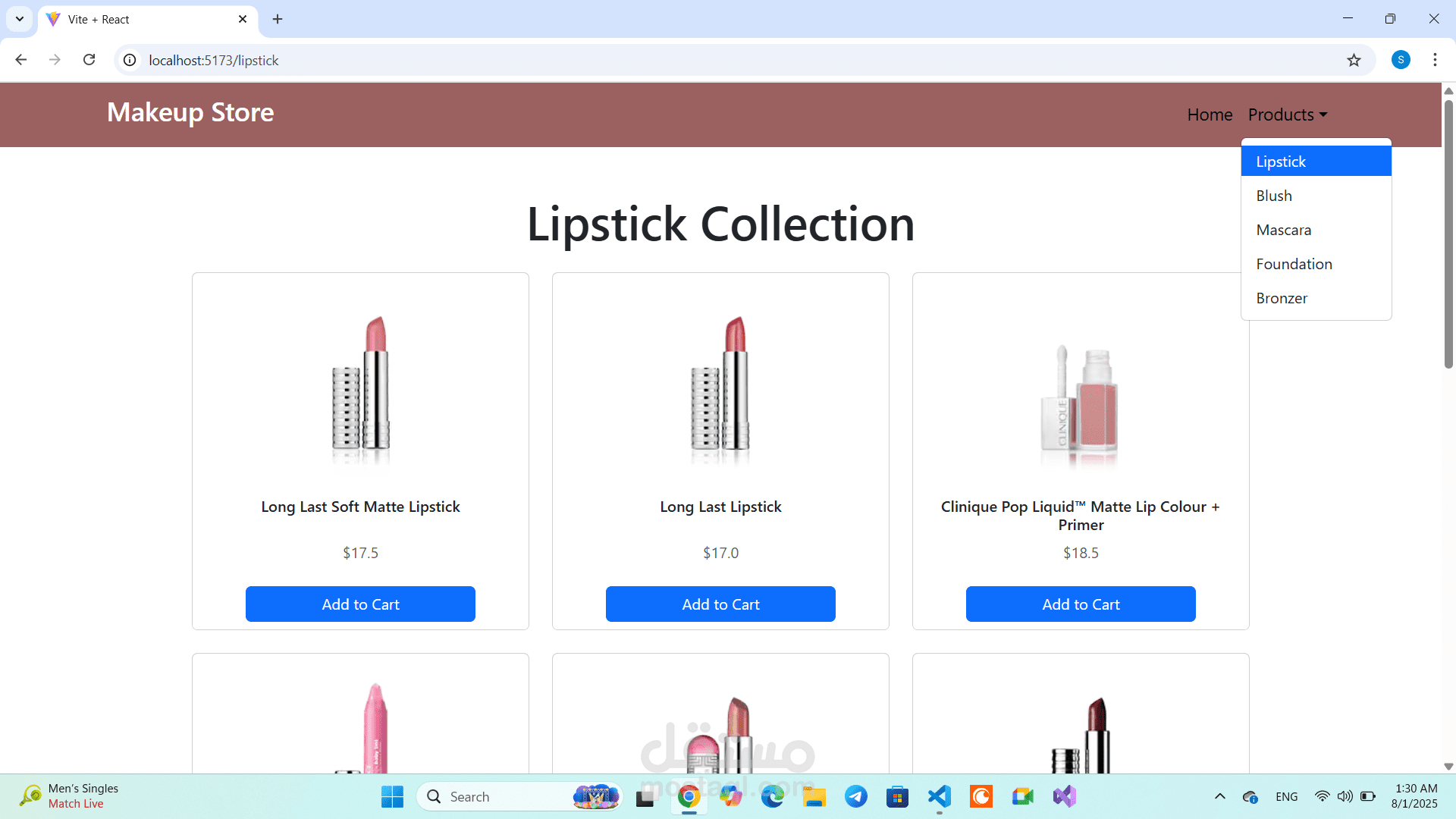Go to the Home nav link
The image size is (1456, 819).
(x=1210, y=115)
